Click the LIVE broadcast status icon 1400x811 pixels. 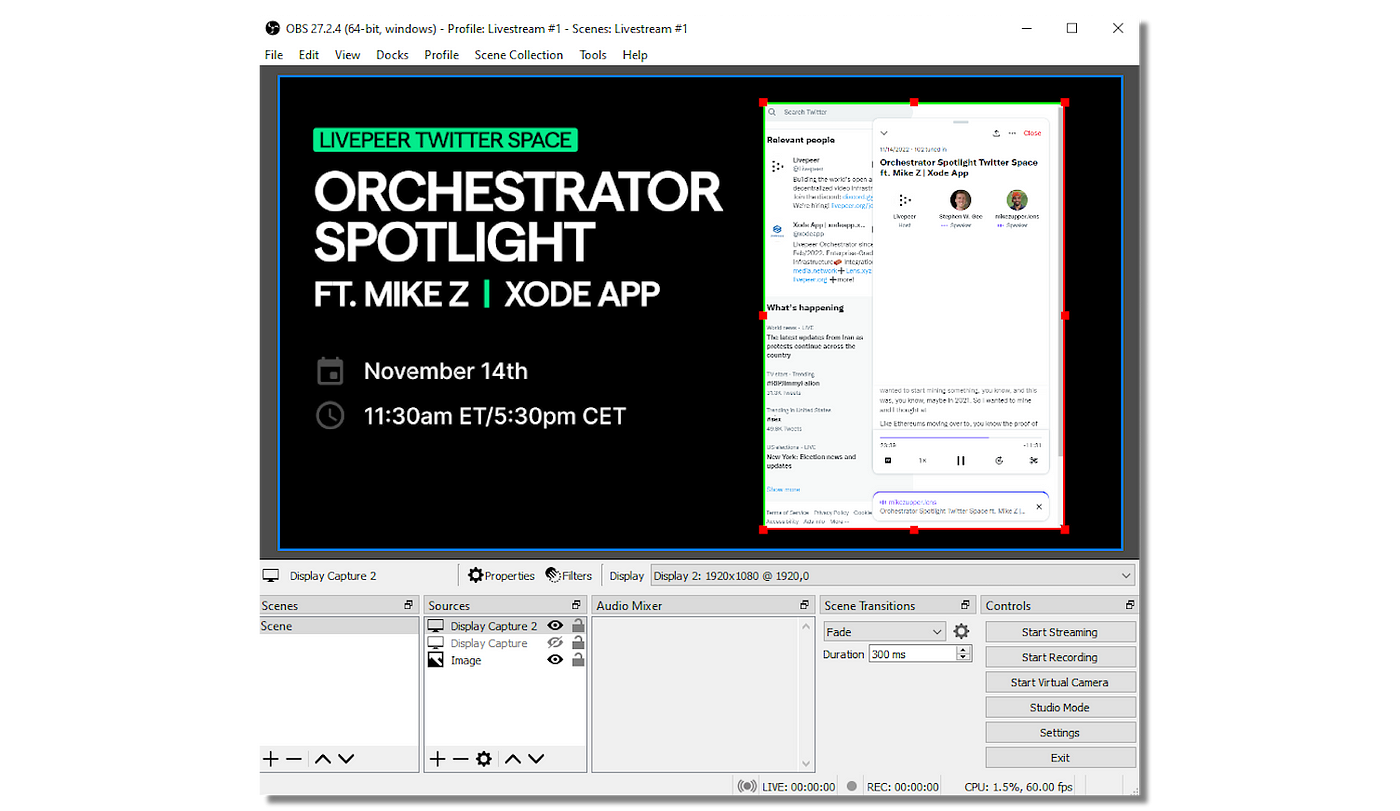pos(747,787)
